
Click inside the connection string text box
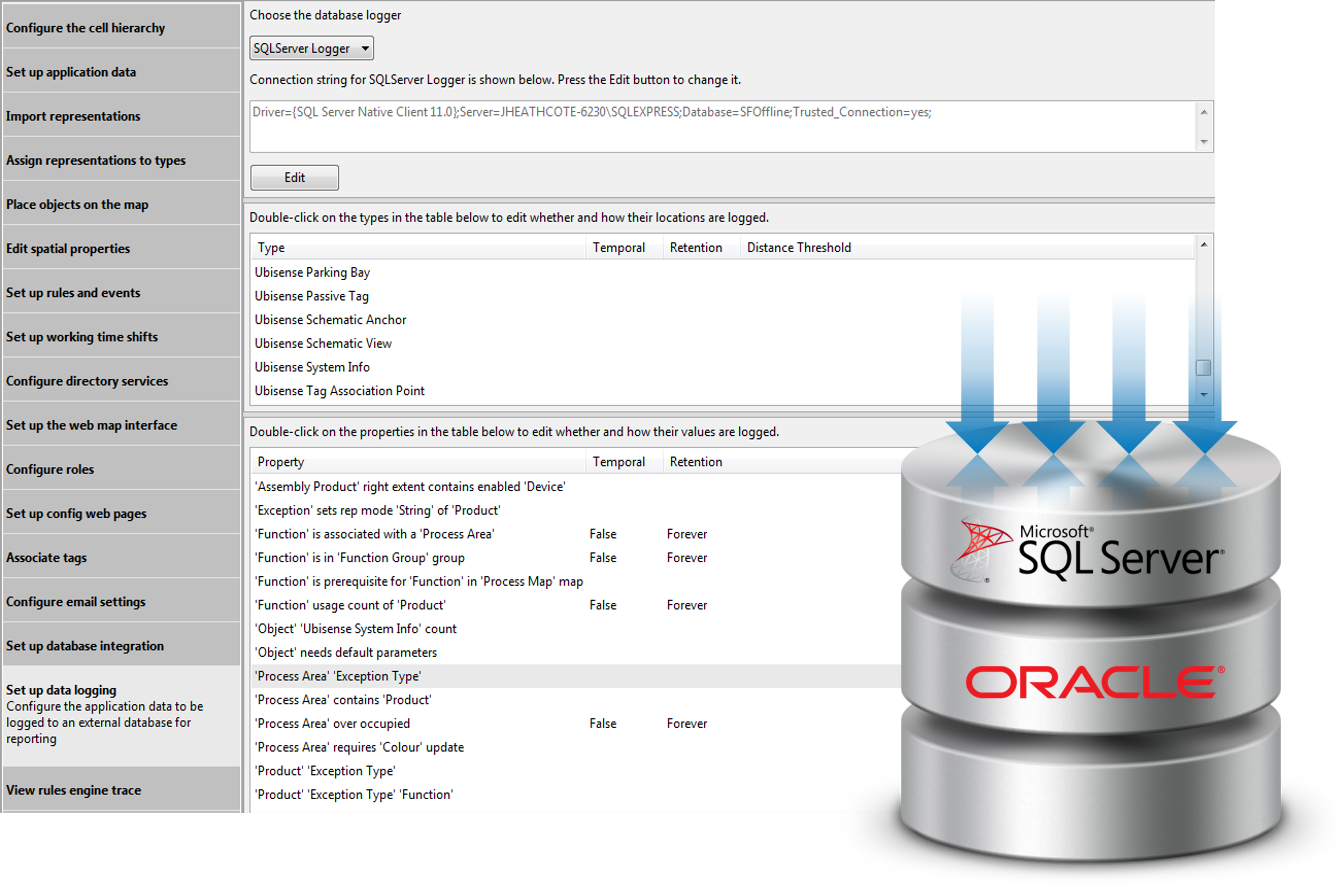point(723,126)
